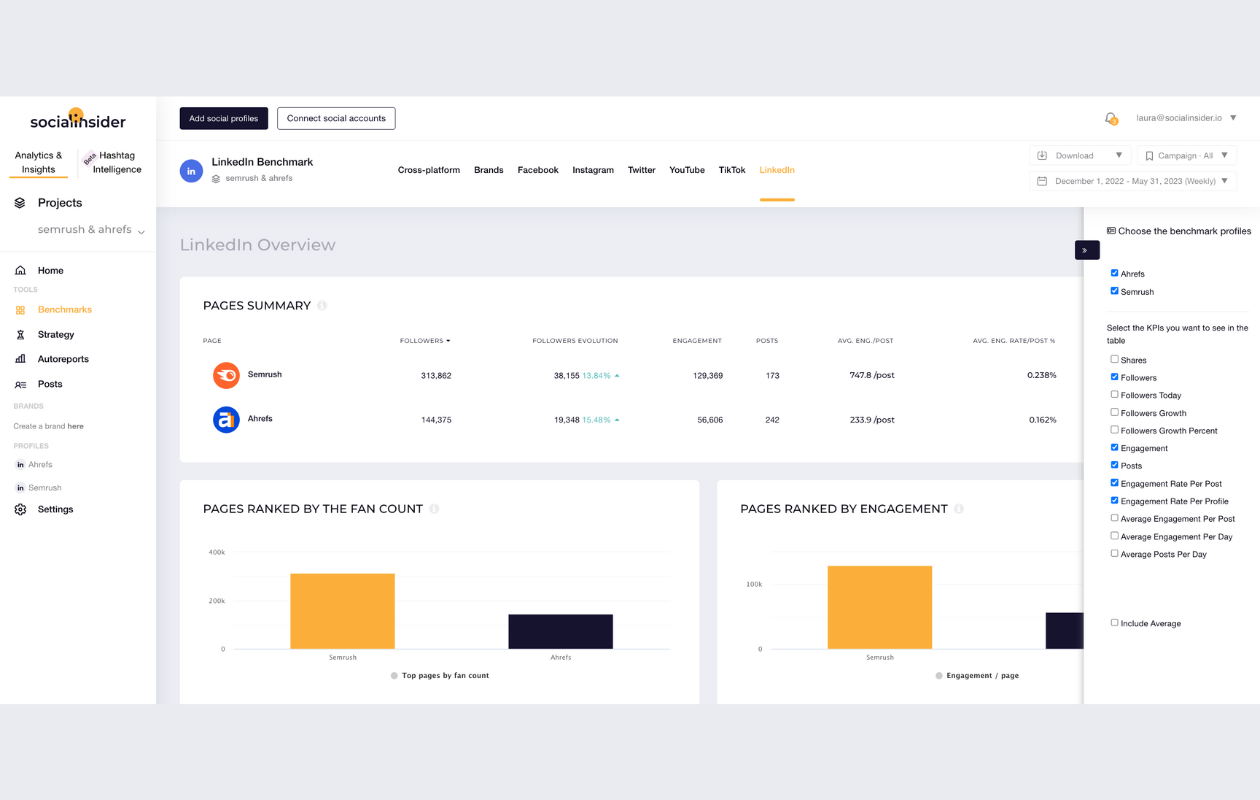The image size is (1260, 800).
Task: Expand the 'semrush & ahrefs' project selector
Action: pos(91,230)
